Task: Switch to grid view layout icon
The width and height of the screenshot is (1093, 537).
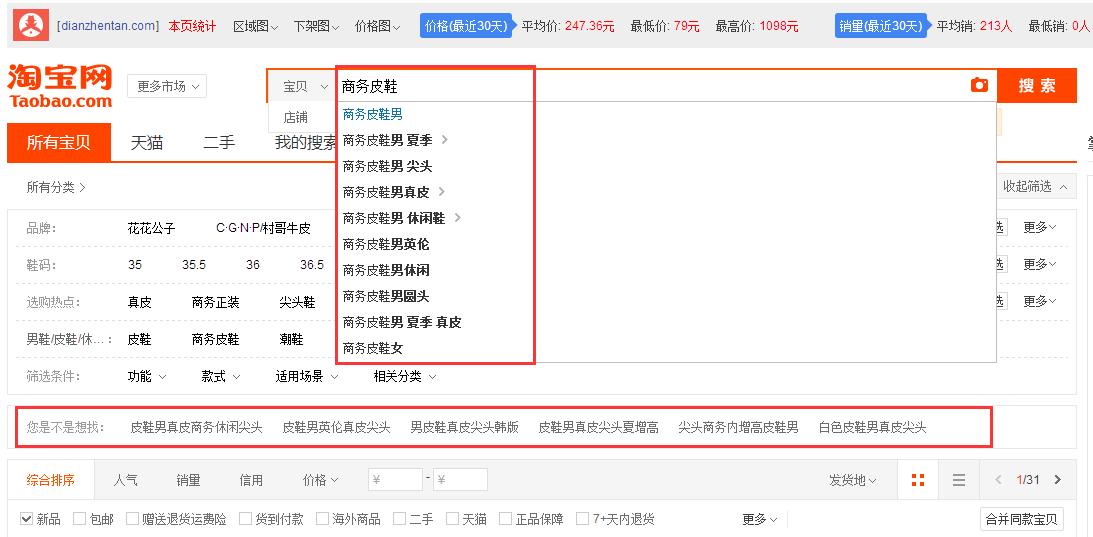Action: coord(918,480)
